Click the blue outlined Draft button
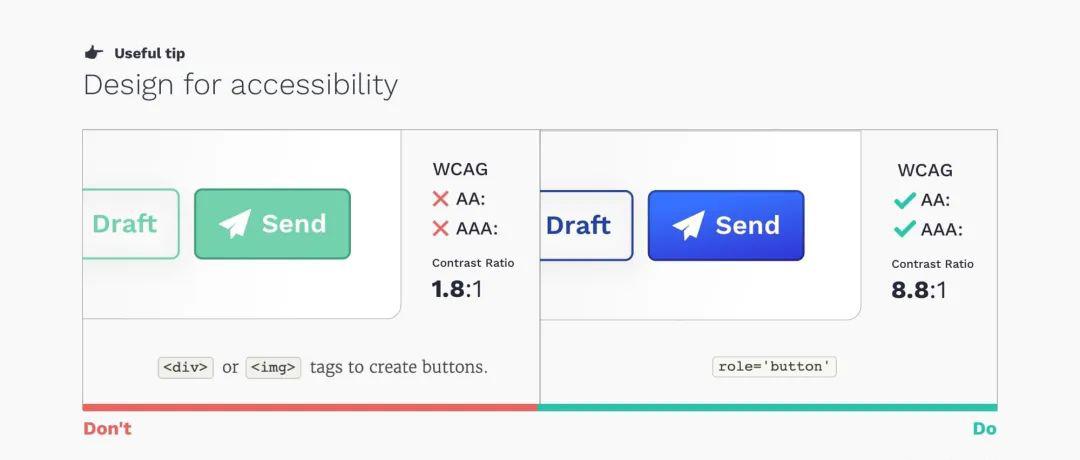The width and height of the screenshot is (1080, 460). (x=586, y=225)
